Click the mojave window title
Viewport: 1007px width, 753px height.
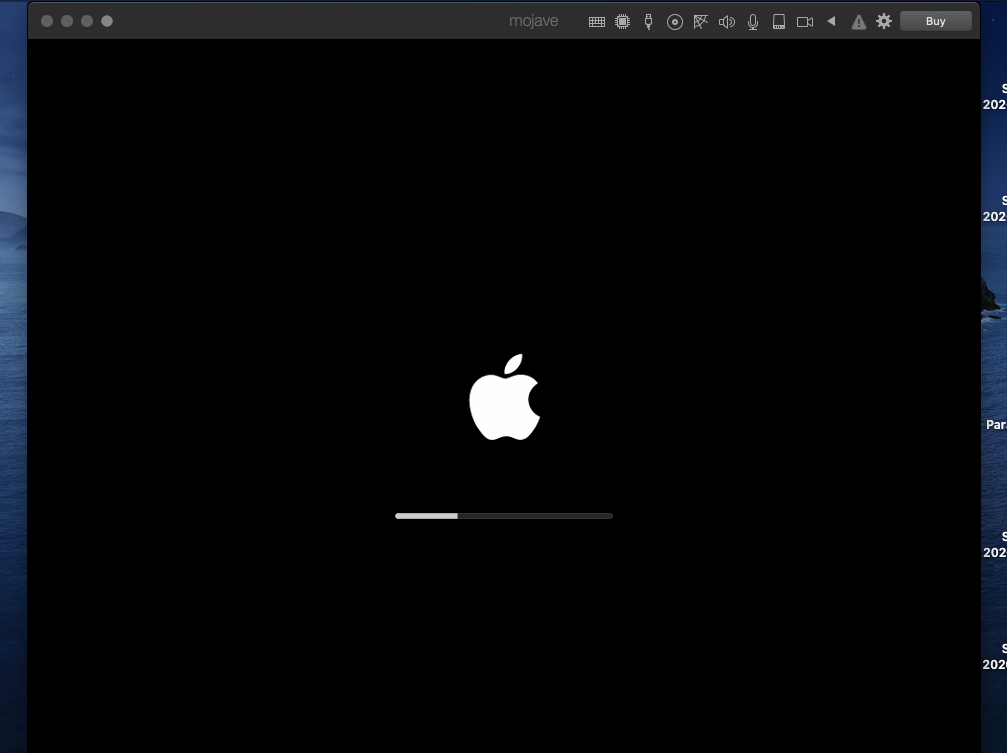pos(533,20)
